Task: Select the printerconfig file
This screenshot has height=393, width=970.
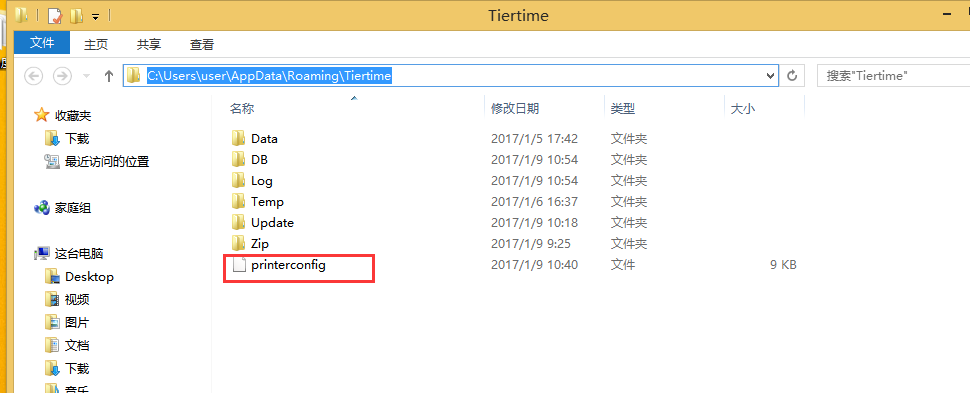Action: (x=288, y=265)
